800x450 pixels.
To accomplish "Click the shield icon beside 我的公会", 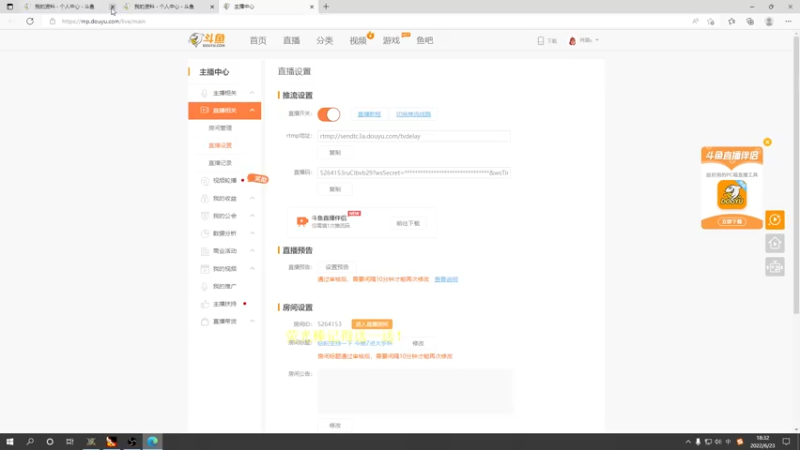I will pyautogui.click(x=205, y=216).
